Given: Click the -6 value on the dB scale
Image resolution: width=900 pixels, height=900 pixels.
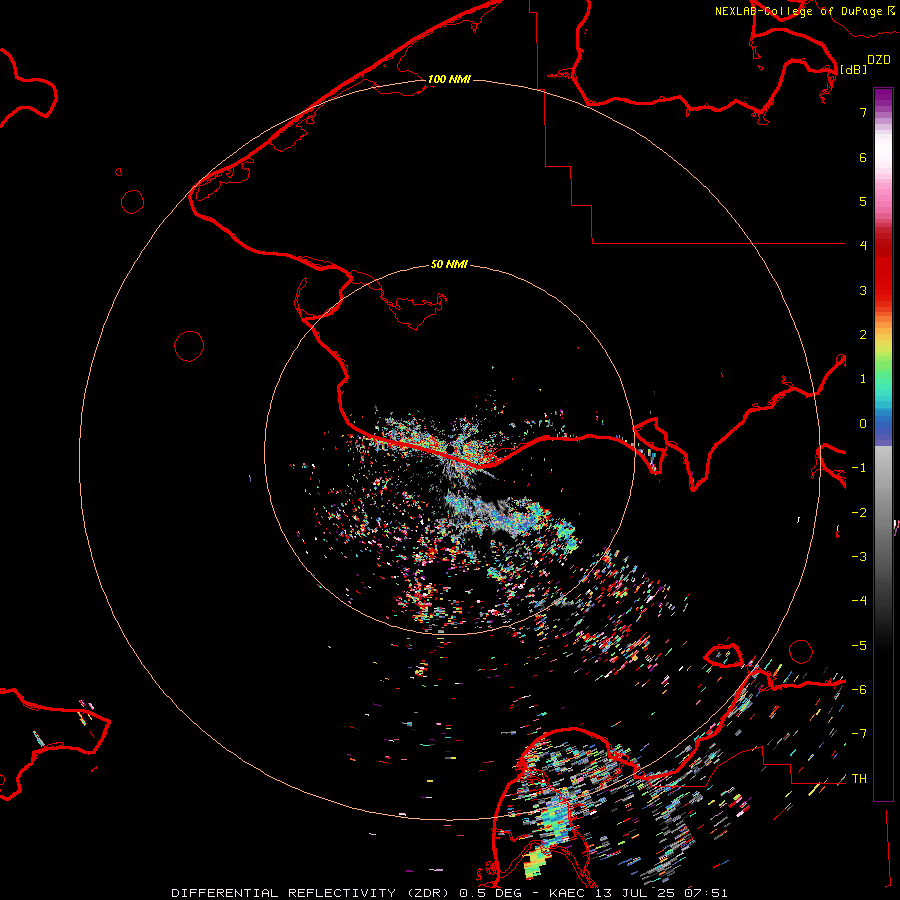Looking at the screenshot, I should click(859, 689).
